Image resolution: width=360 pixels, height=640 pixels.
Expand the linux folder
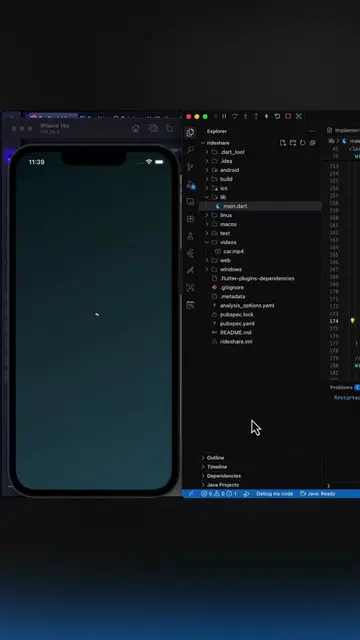[x=207, y=215]
